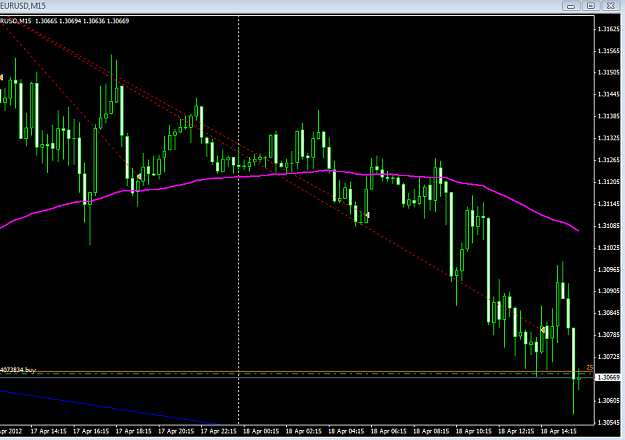625x440 pixels.
Task: Click time label 18 Apr 10:15
Action: pos(474,431)
